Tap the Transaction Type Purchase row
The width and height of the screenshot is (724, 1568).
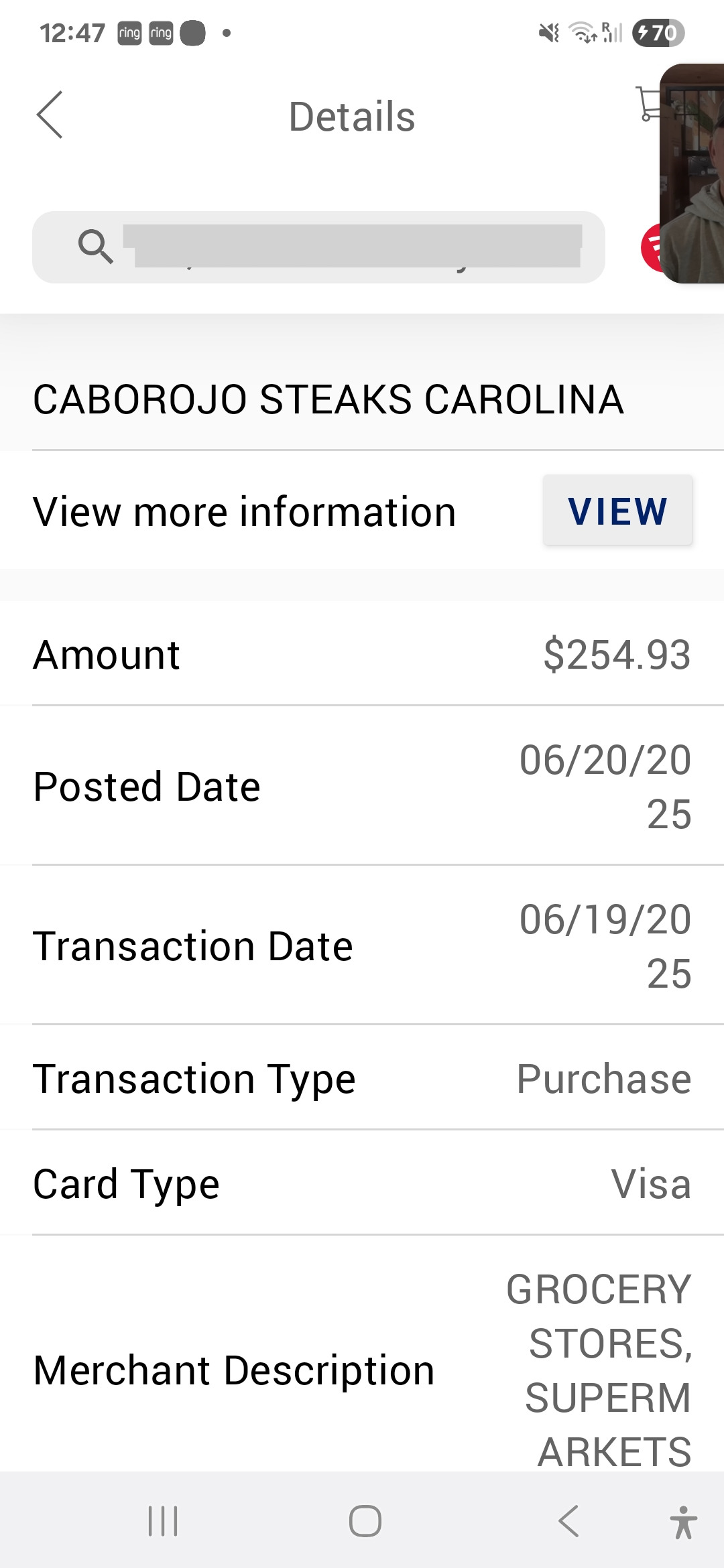click(362, 1079)
